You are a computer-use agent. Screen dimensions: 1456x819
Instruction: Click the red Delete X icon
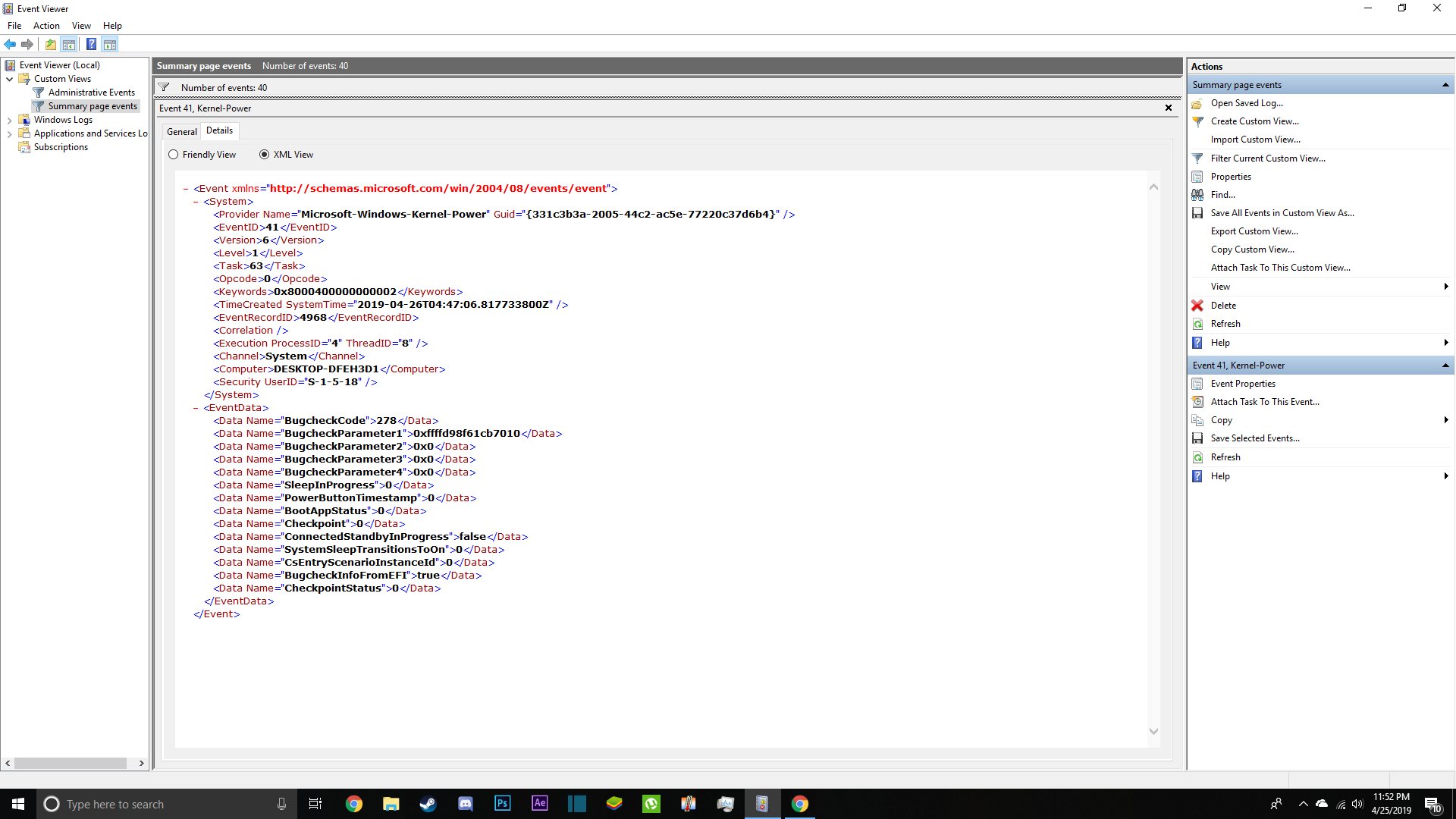[1197, 306]
